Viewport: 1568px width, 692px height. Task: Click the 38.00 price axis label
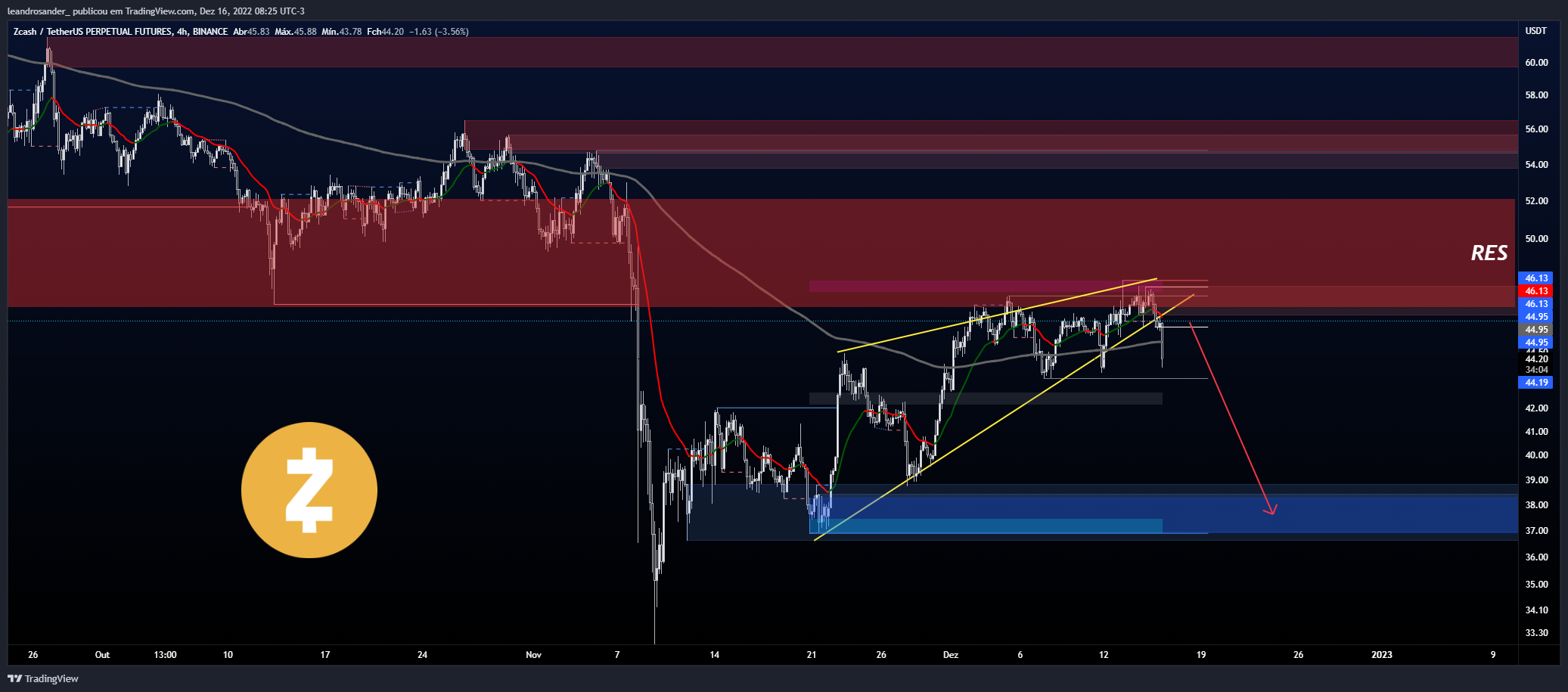coord(1536,505)
